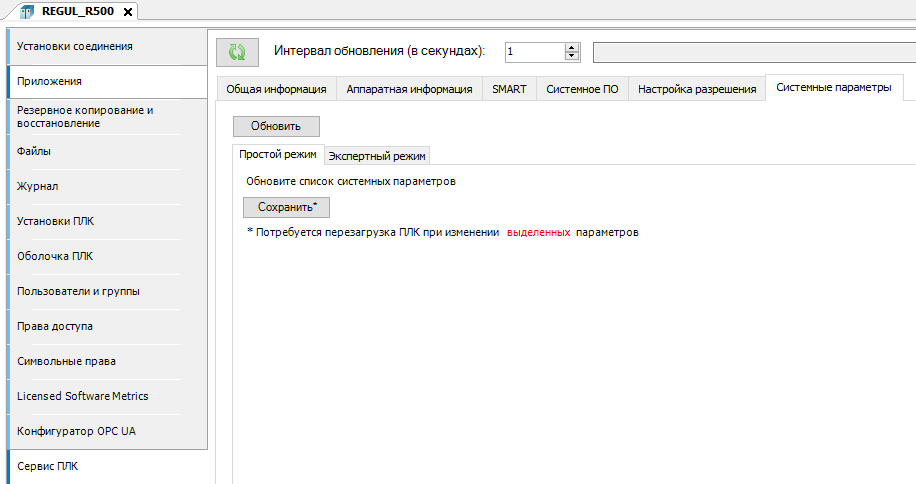
Task: Open Установки соединения in the sidebar
Action: pos(75,47)
